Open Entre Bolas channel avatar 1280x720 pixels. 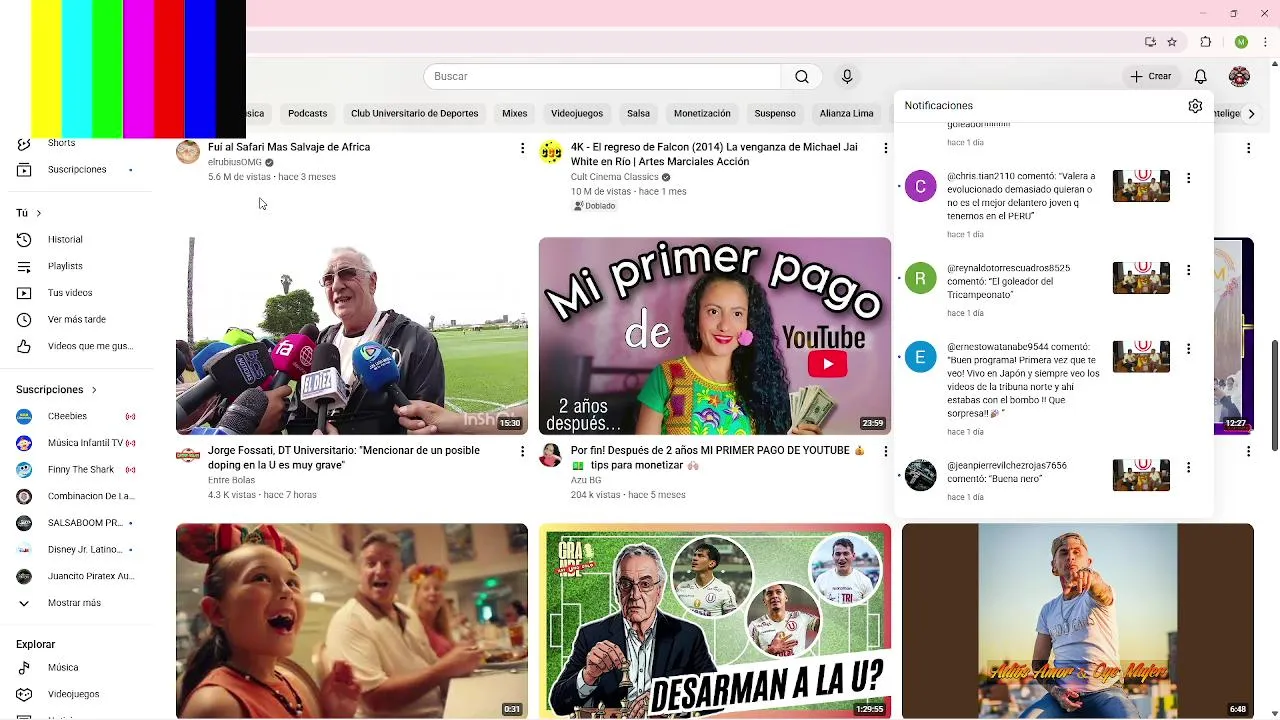tap(188, 455)
